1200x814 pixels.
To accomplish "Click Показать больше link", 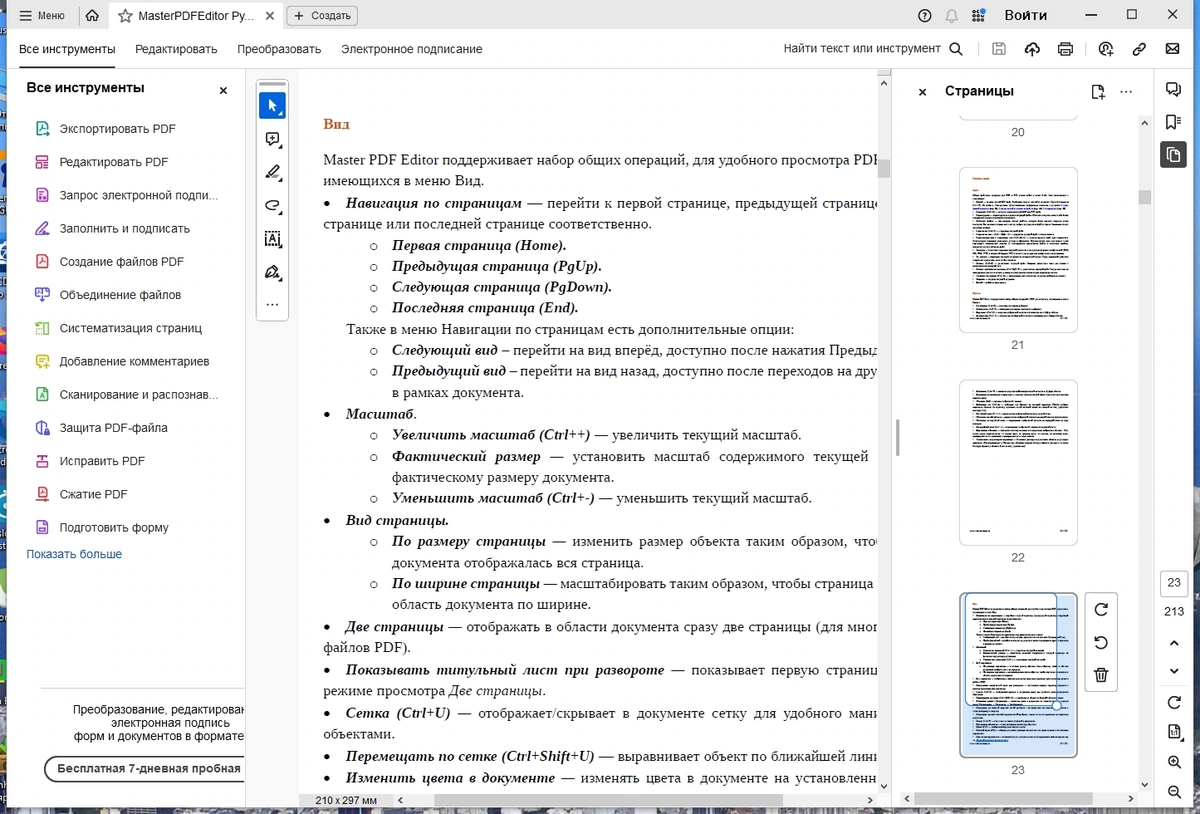I will point(74,554).
